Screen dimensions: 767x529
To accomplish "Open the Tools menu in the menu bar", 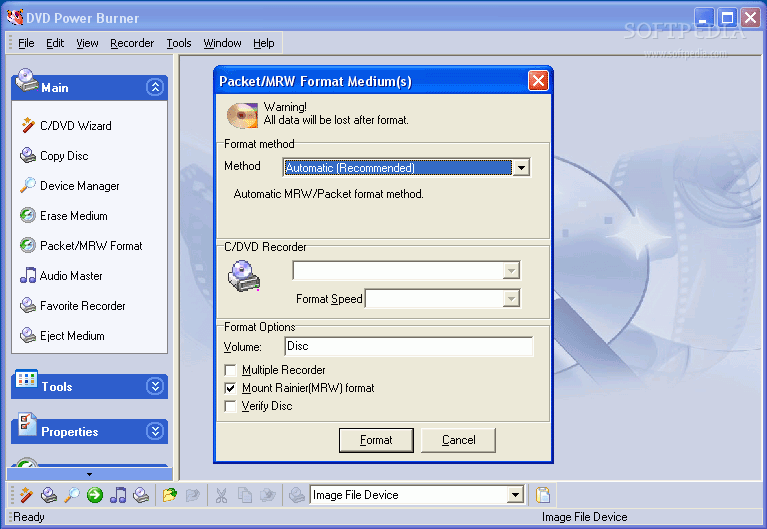I will (179, 43).
